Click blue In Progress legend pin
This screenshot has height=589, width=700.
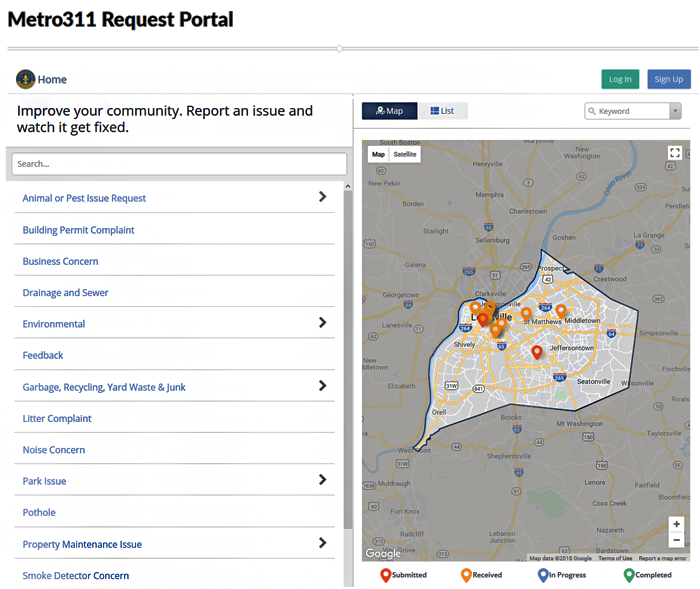click(x=543, y=575)
